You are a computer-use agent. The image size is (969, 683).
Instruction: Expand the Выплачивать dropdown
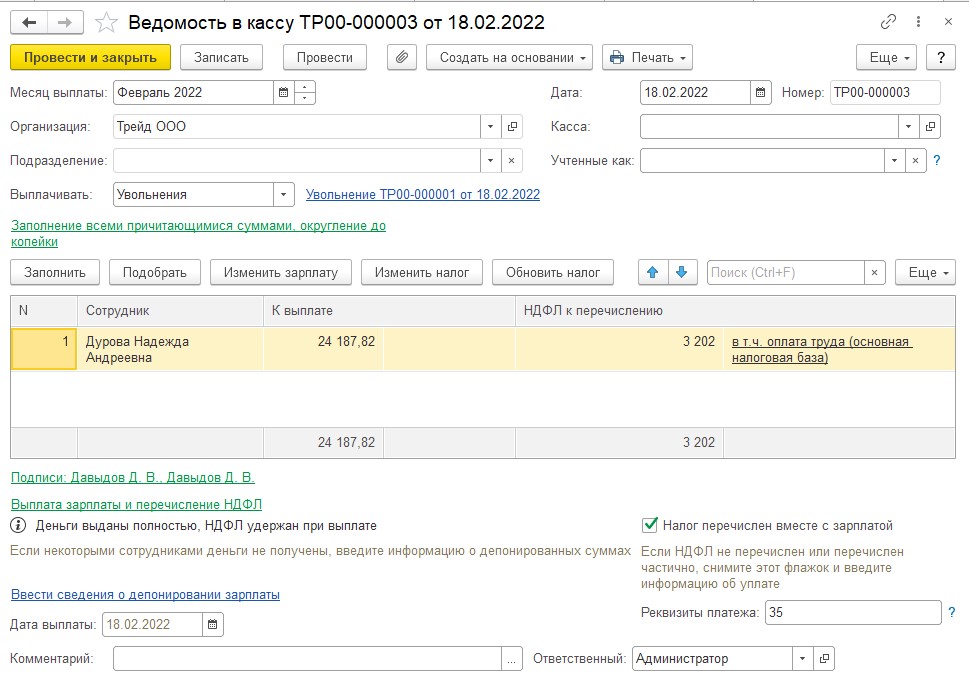point(283,195)
